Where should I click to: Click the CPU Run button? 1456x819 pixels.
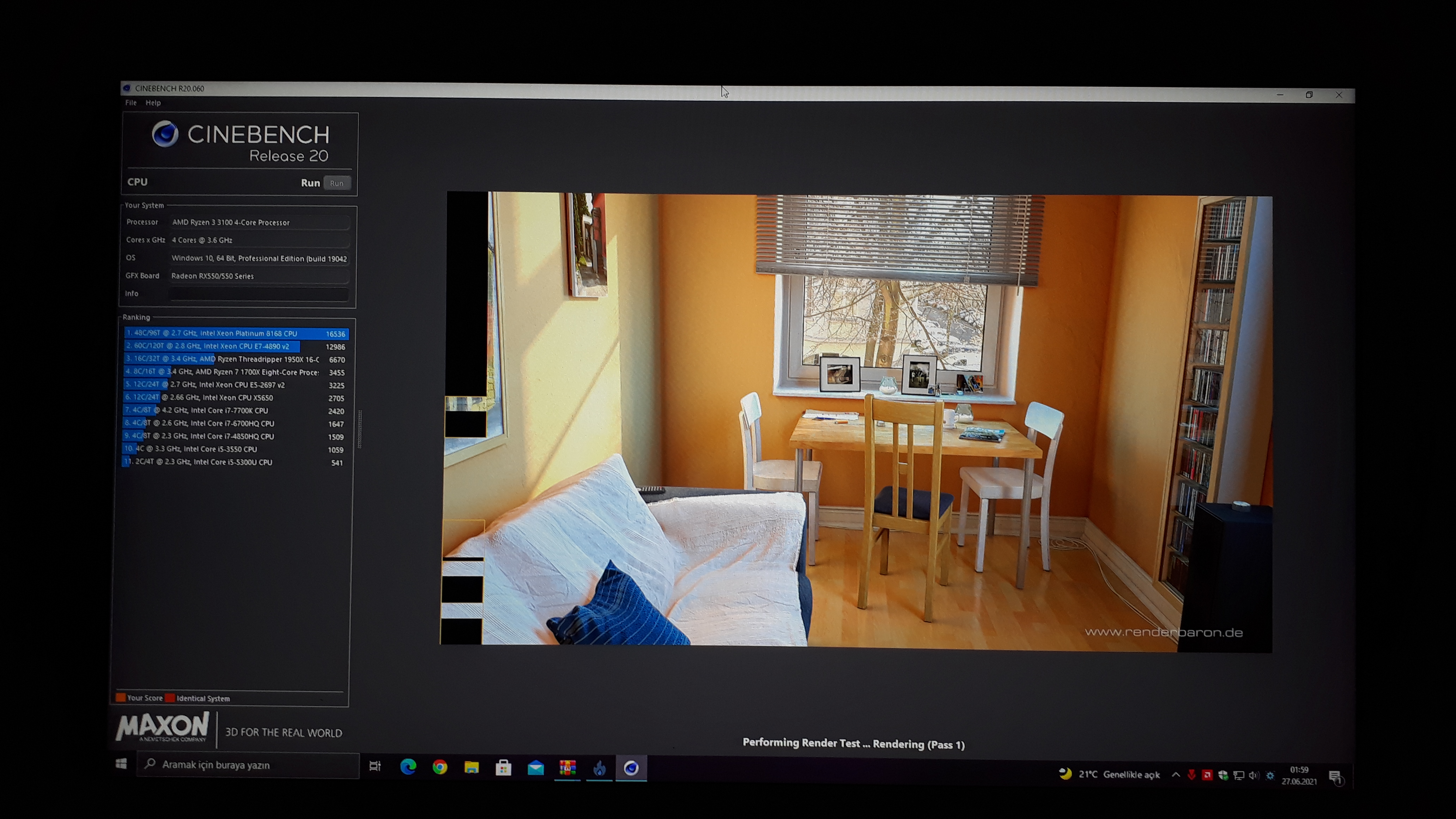337,183
